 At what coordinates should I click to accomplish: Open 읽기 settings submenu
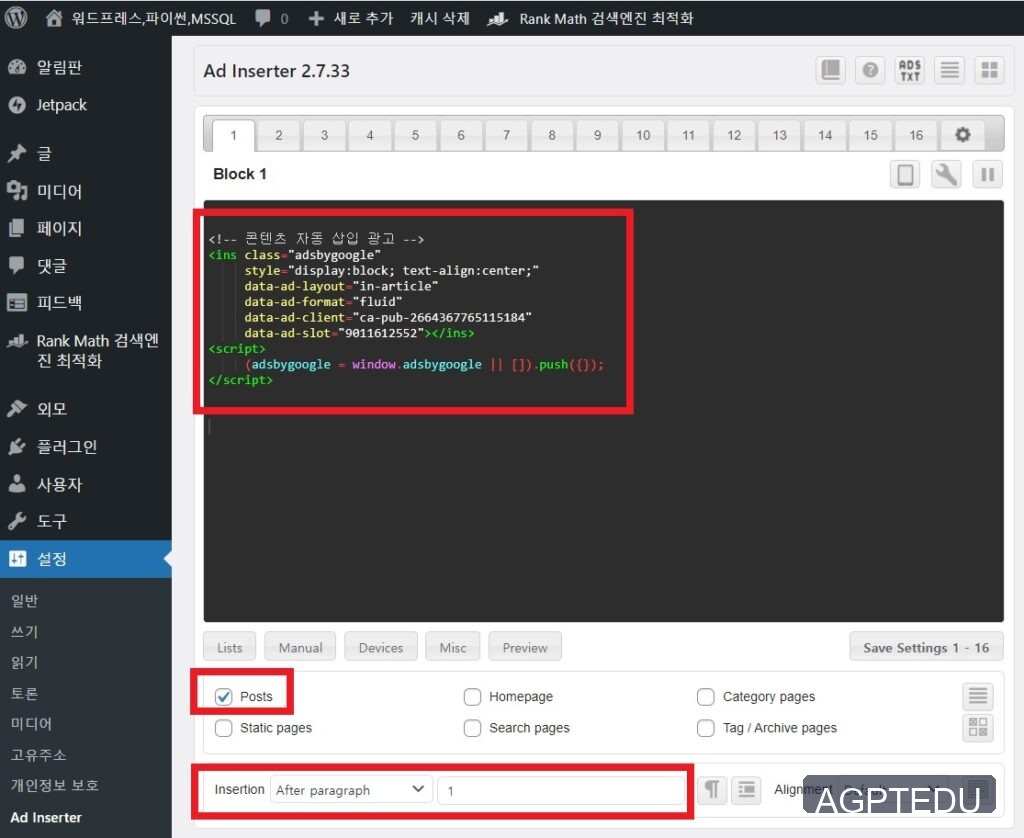(x=24, y=662)
